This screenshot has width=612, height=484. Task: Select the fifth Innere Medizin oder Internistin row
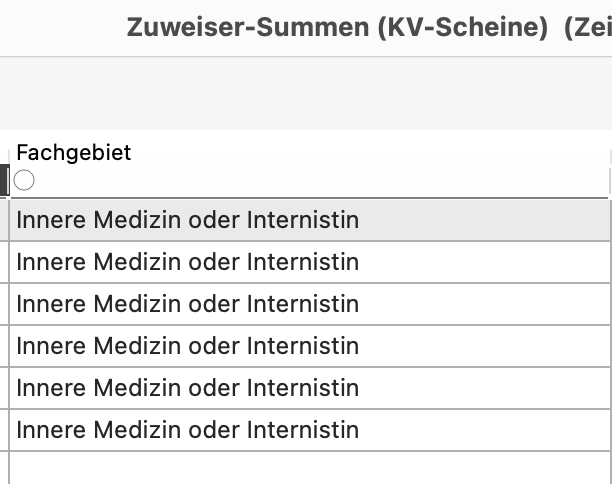pos(310,388)
